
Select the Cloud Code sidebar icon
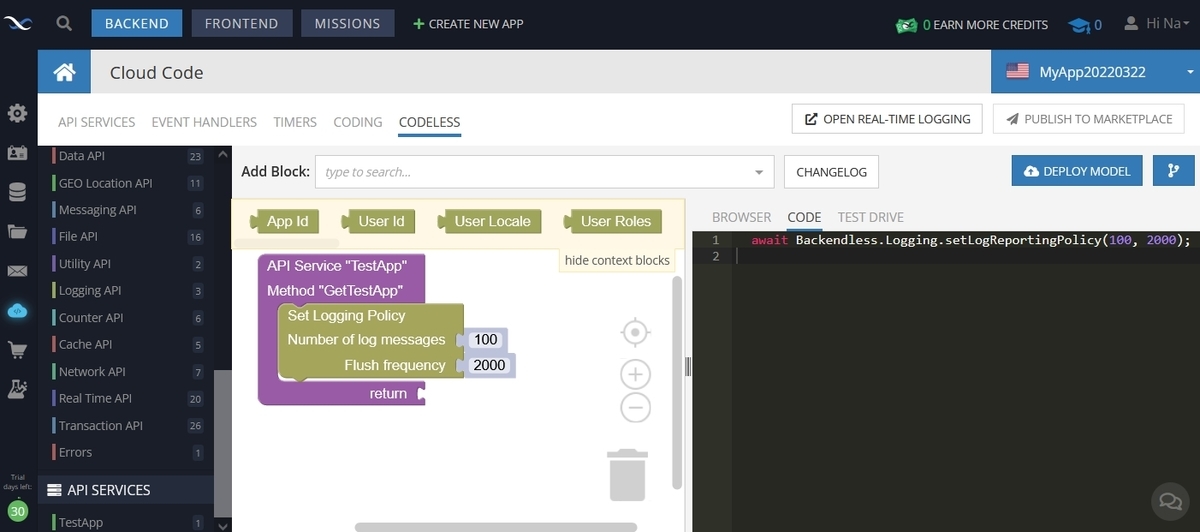(x=17, y=311)
